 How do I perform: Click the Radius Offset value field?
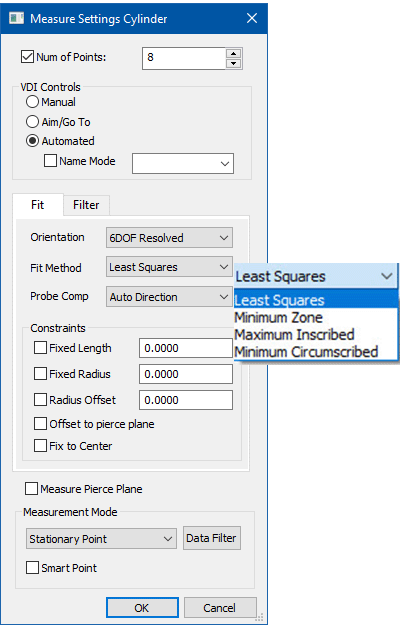186,400
